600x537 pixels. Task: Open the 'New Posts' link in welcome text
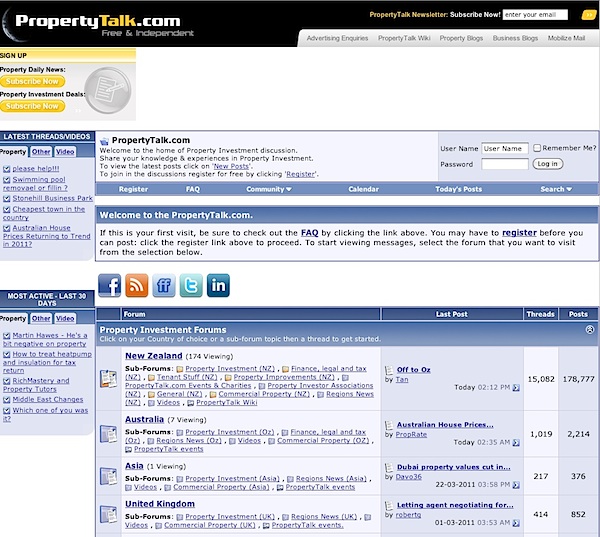tap(231, 166)
